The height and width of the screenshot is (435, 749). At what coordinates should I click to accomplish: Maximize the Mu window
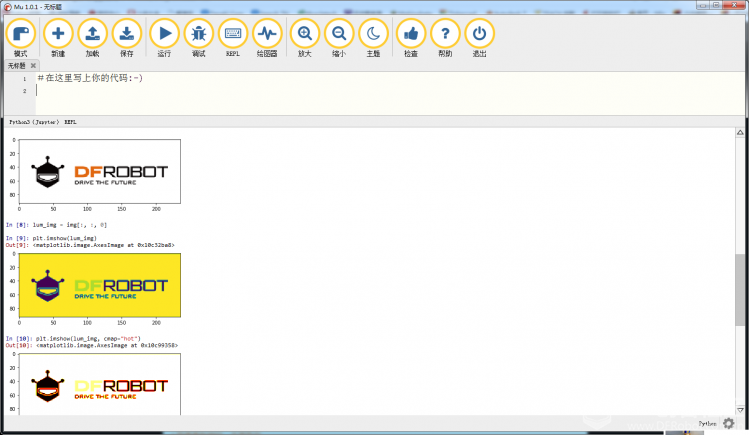[716, 5]
